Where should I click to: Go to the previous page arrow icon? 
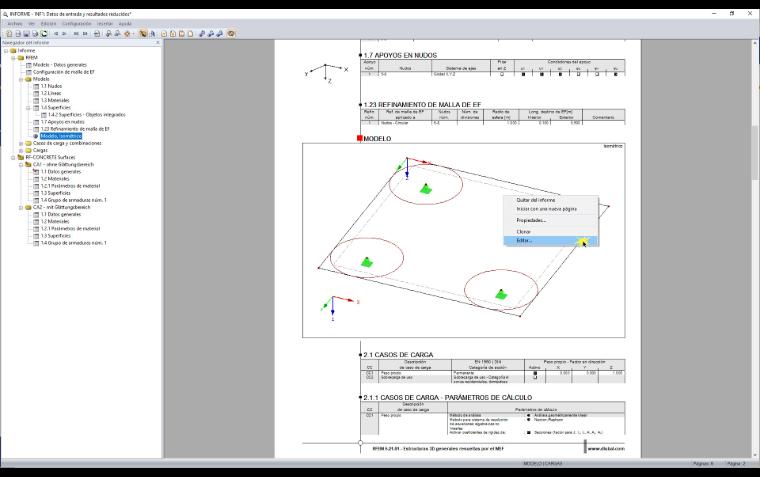[56, 33]
